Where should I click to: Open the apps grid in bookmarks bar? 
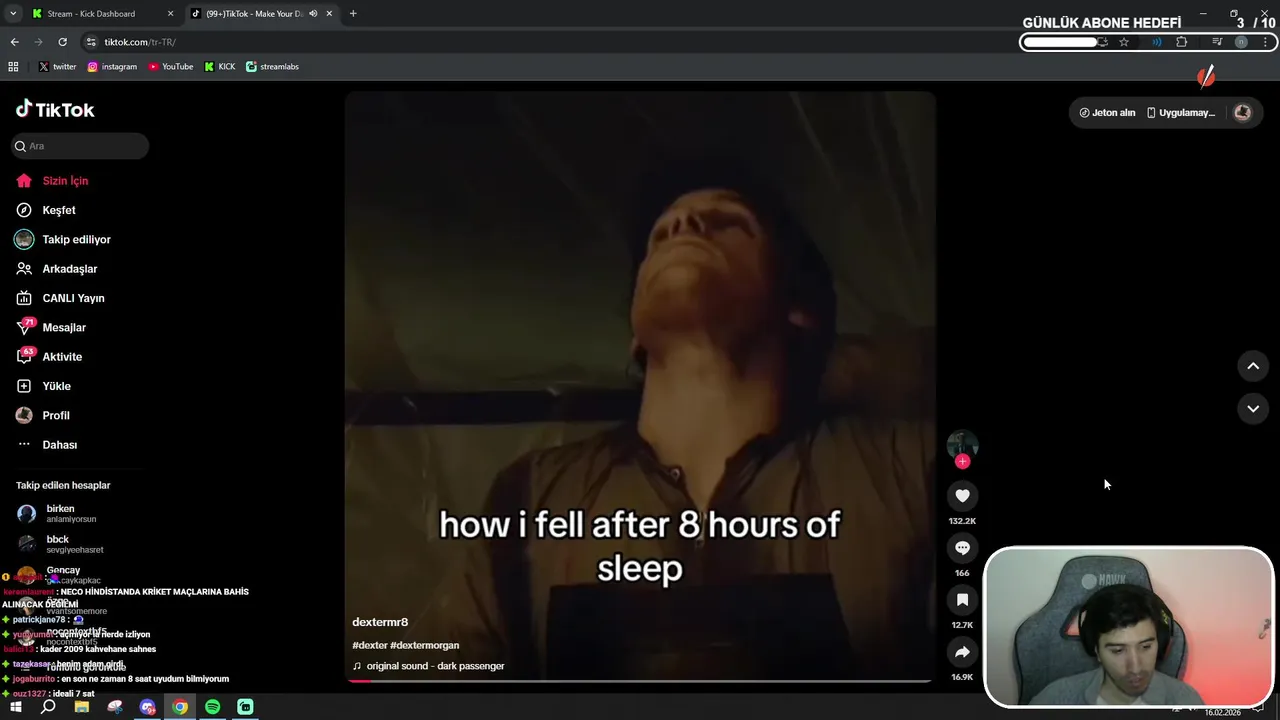[13, 67]
